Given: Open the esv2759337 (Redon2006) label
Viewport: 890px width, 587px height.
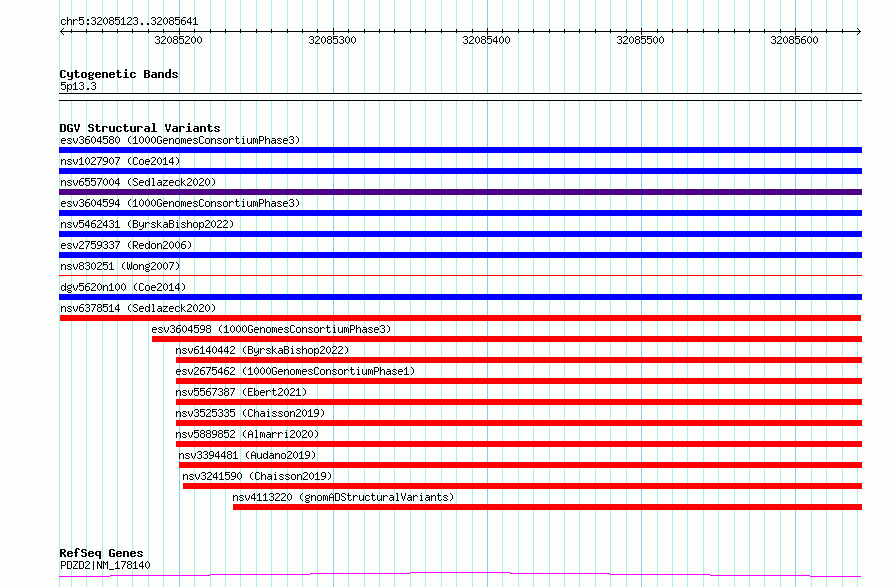Looking at the screenshot, I should tap(126, 245).
